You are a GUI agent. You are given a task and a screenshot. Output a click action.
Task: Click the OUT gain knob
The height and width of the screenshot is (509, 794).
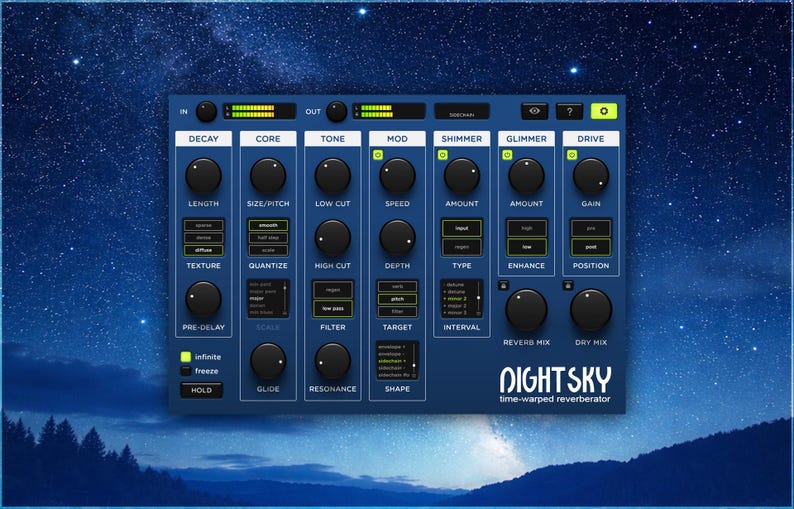pyautogui.click(x=336, y=111)
